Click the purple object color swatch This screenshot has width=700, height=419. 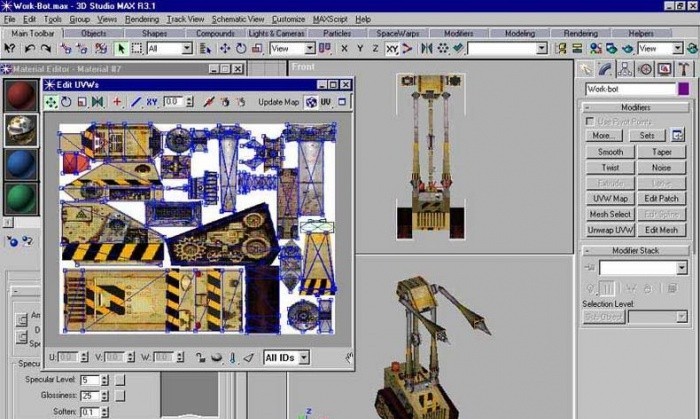coord(683,89)
